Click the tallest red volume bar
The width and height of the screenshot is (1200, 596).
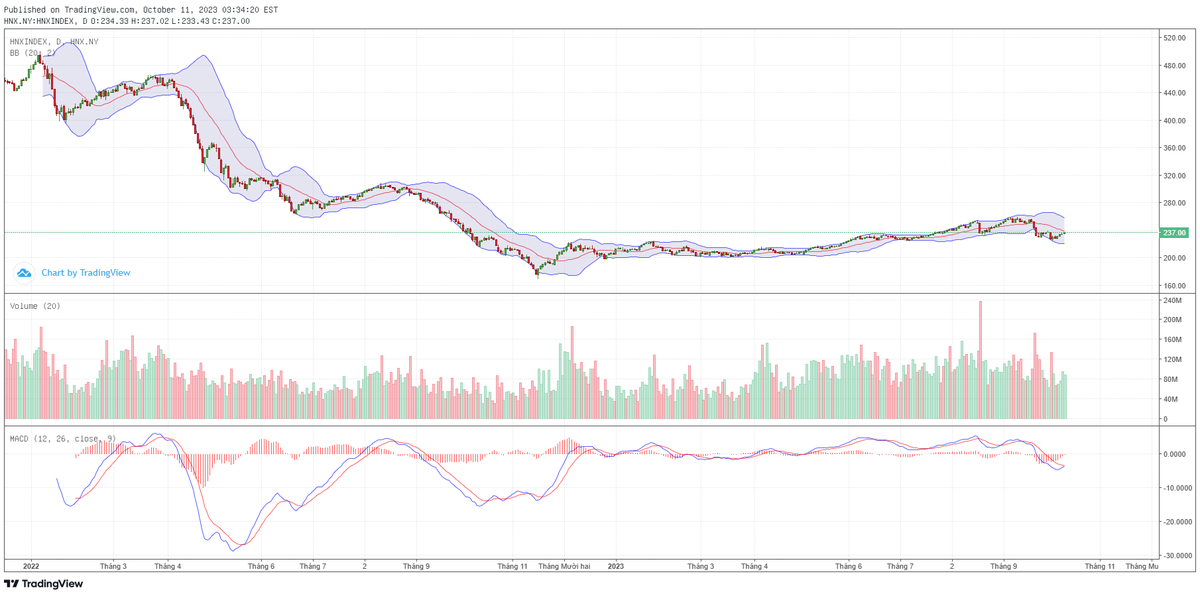(980, 360)
